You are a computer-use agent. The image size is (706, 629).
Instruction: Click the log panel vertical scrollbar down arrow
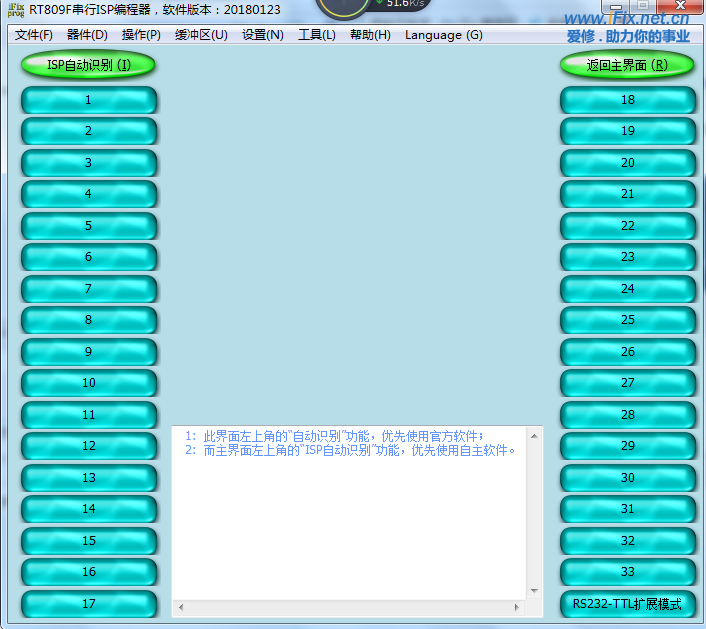(x=534, y=591)
